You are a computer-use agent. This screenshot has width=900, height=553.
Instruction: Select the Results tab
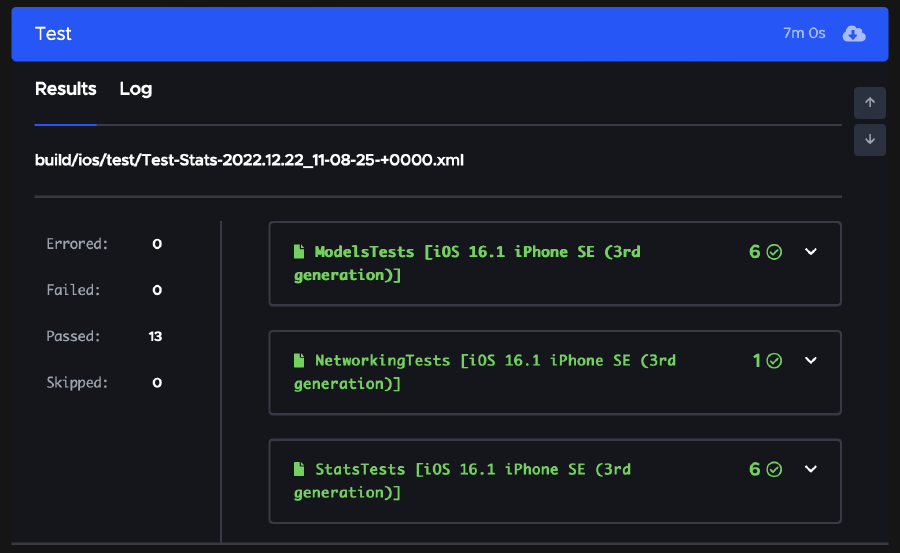click(66, 89)
